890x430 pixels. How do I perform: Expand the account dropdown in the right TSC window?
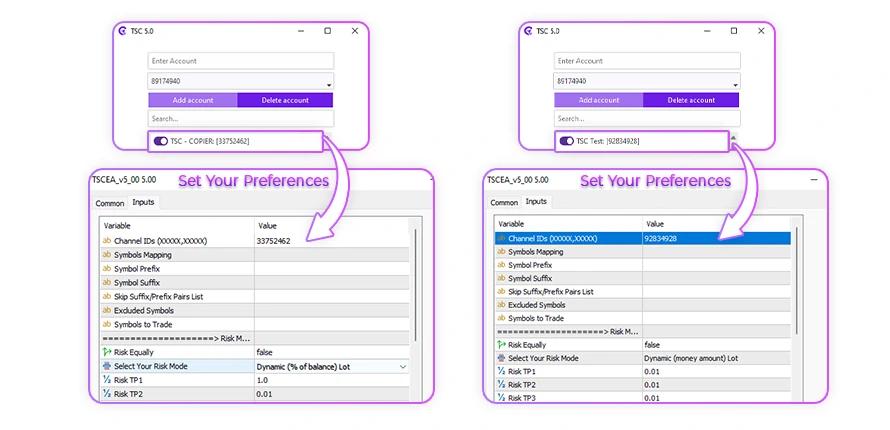pos(733,81)
